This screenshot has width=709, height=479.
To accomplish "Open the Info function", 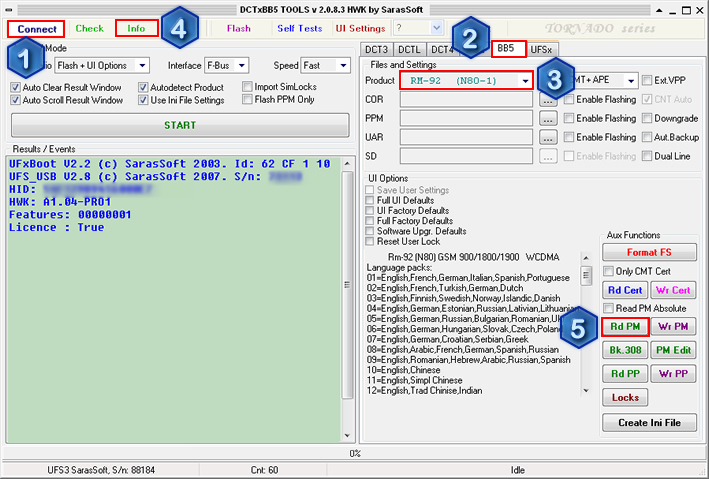I will pyautogui.click(x=137, y=28).
